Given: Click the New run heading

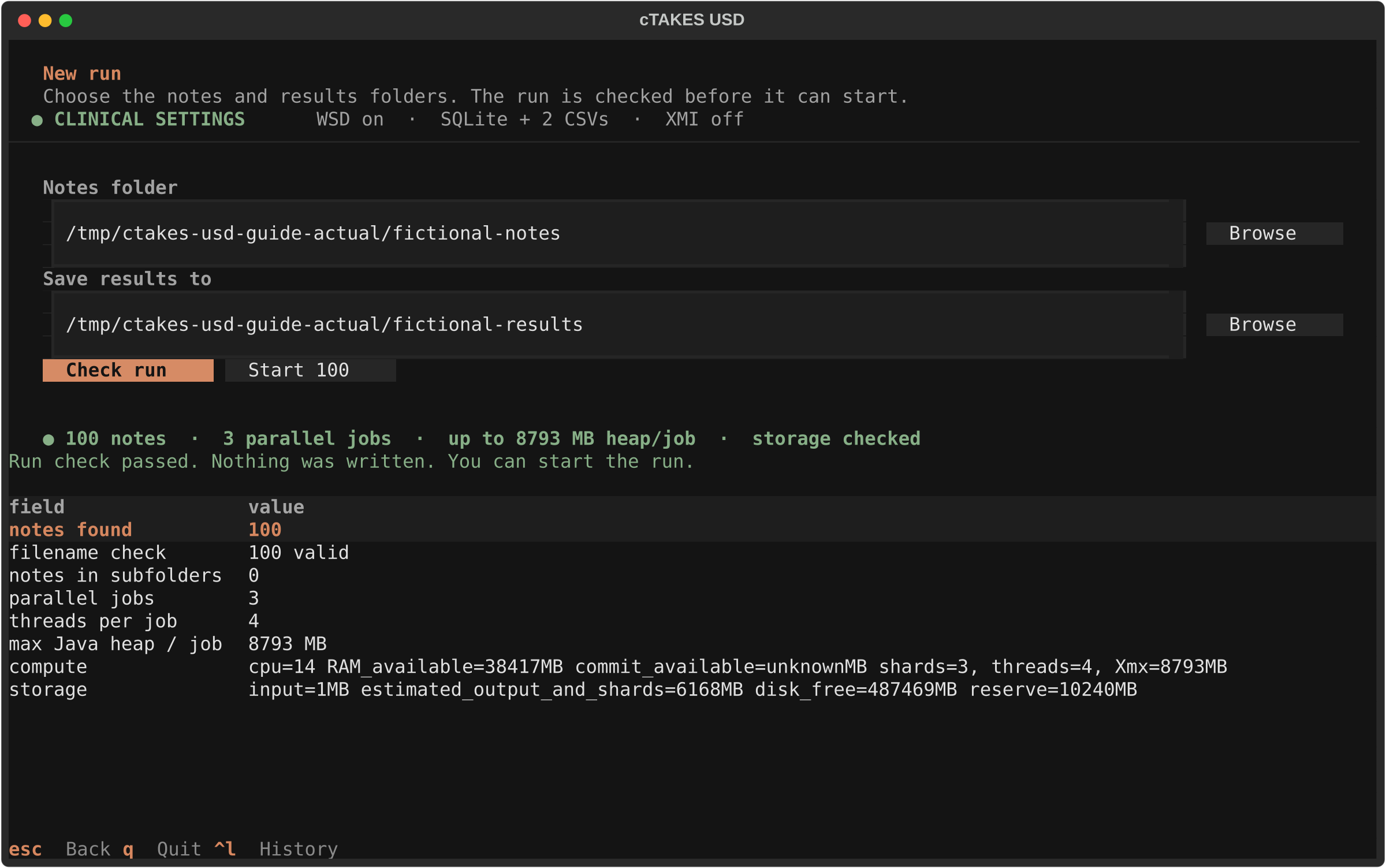Looking at the screenshot, I should [82, 74].
